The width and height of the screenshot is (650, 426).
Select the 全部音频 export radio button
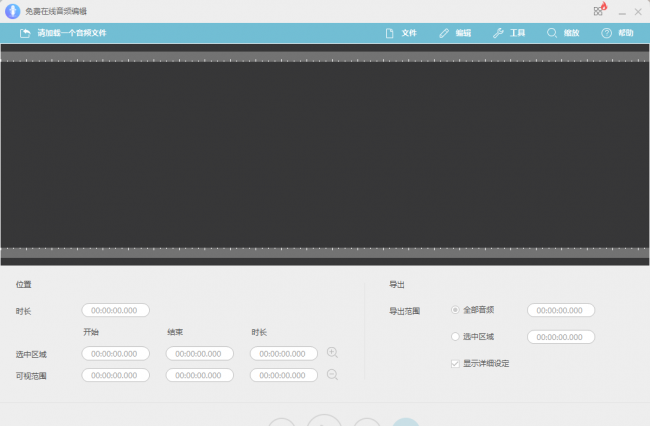(455, 310)
